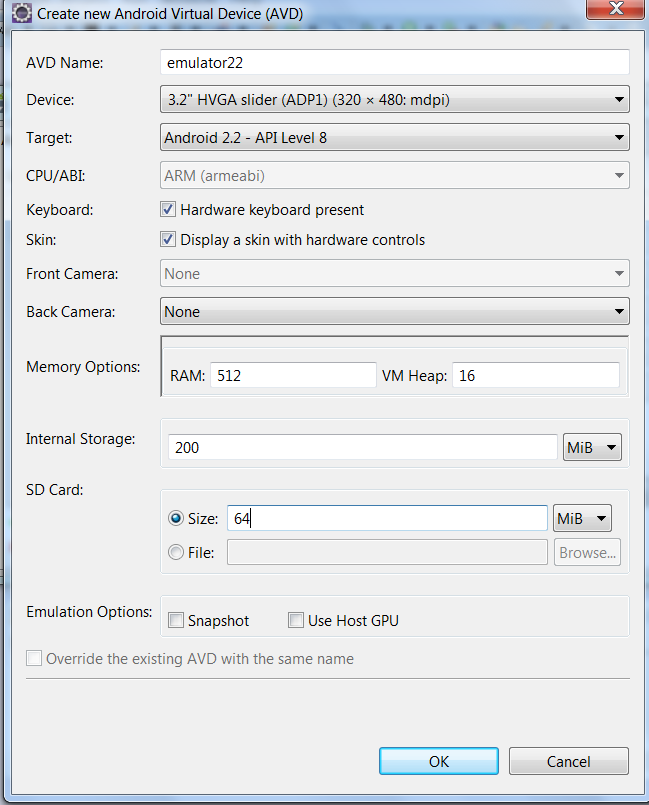Click the AVD dialog title bar icon
The image size is (649, 805).
(22, 13)
